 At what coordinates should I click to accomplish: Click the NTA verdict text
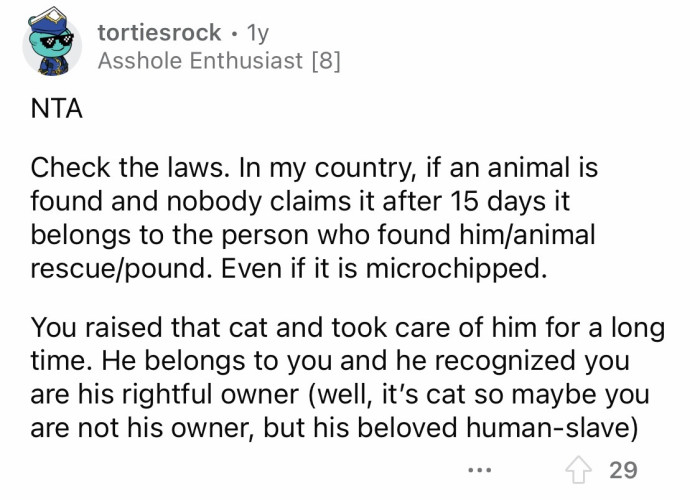point(55,108)
